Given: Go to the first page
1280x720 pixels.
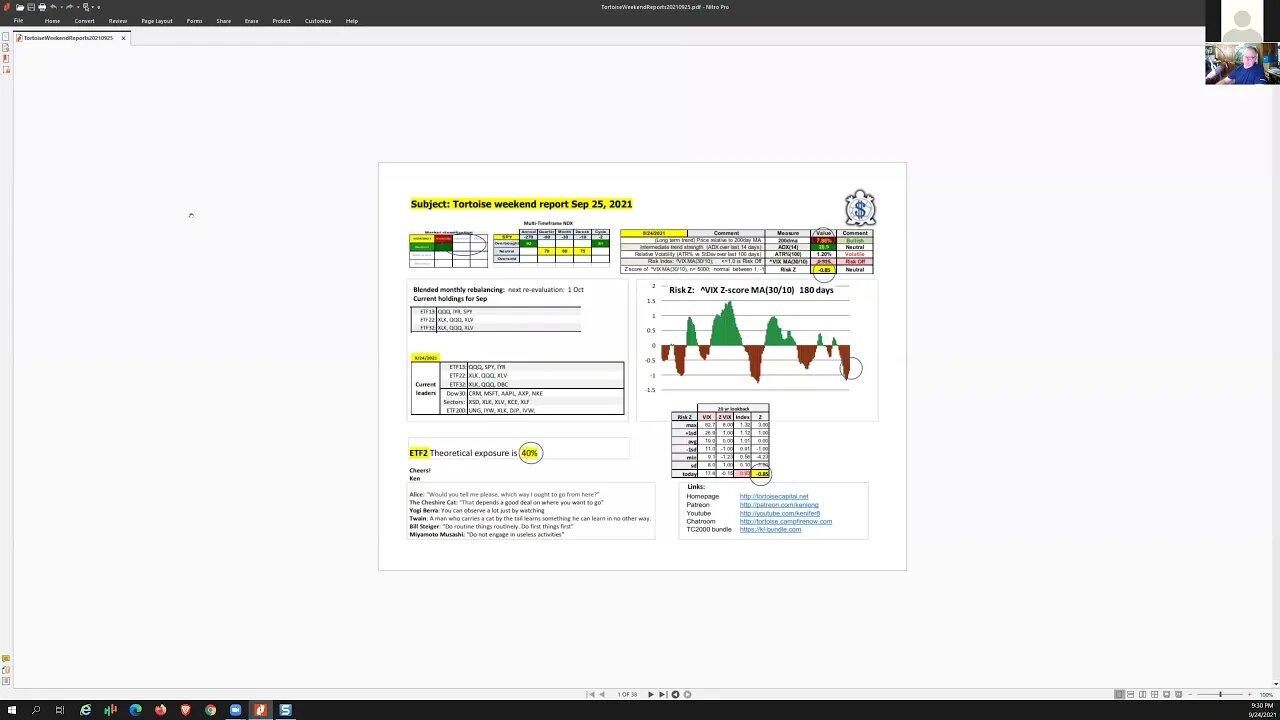Looking at the screenshot, I should point(592,694).
